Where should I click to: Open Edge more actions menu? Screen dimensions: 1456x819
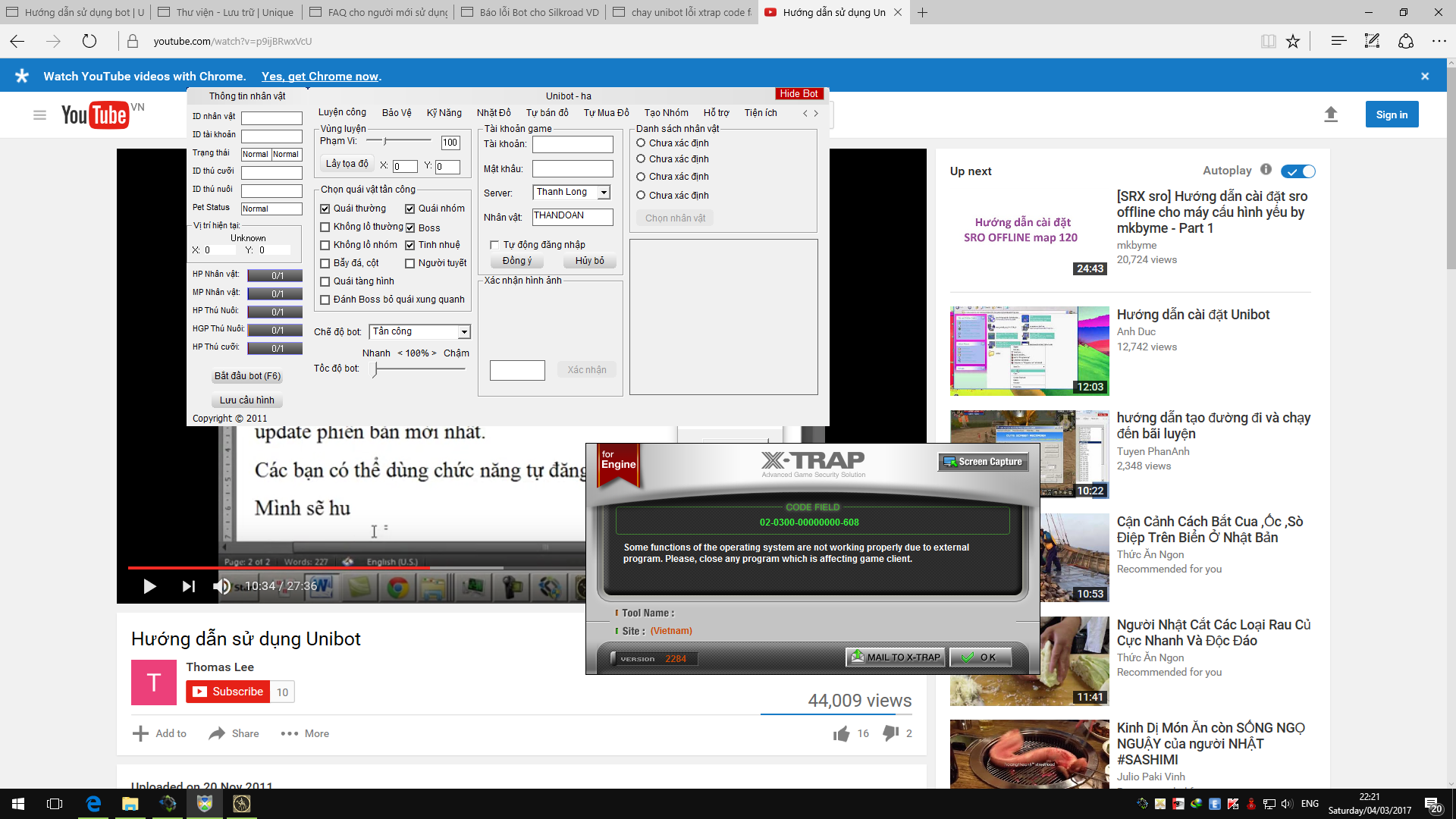[x=1439, y=41]
